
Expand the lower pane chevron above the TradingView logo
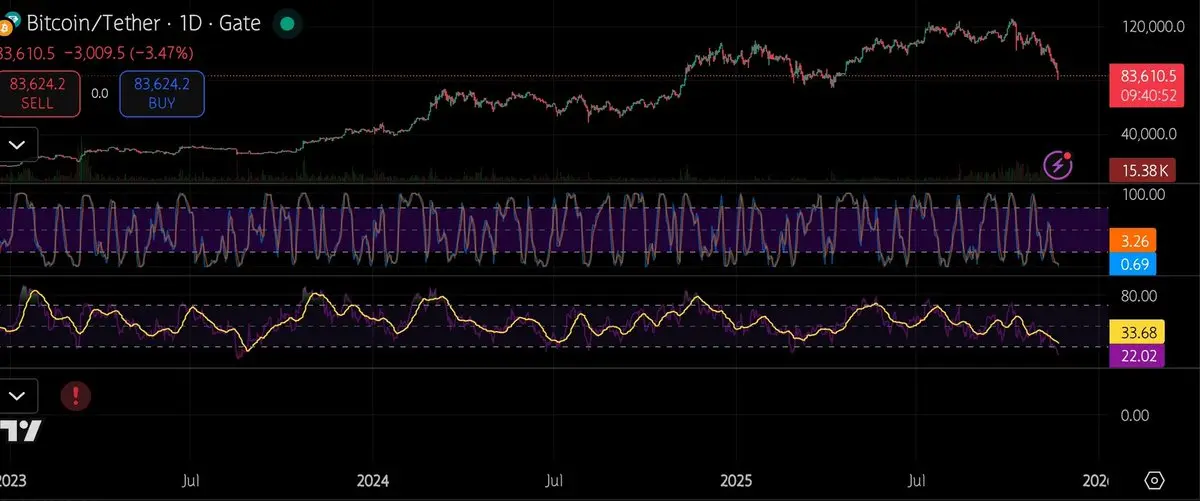click(x=17, y=396)
